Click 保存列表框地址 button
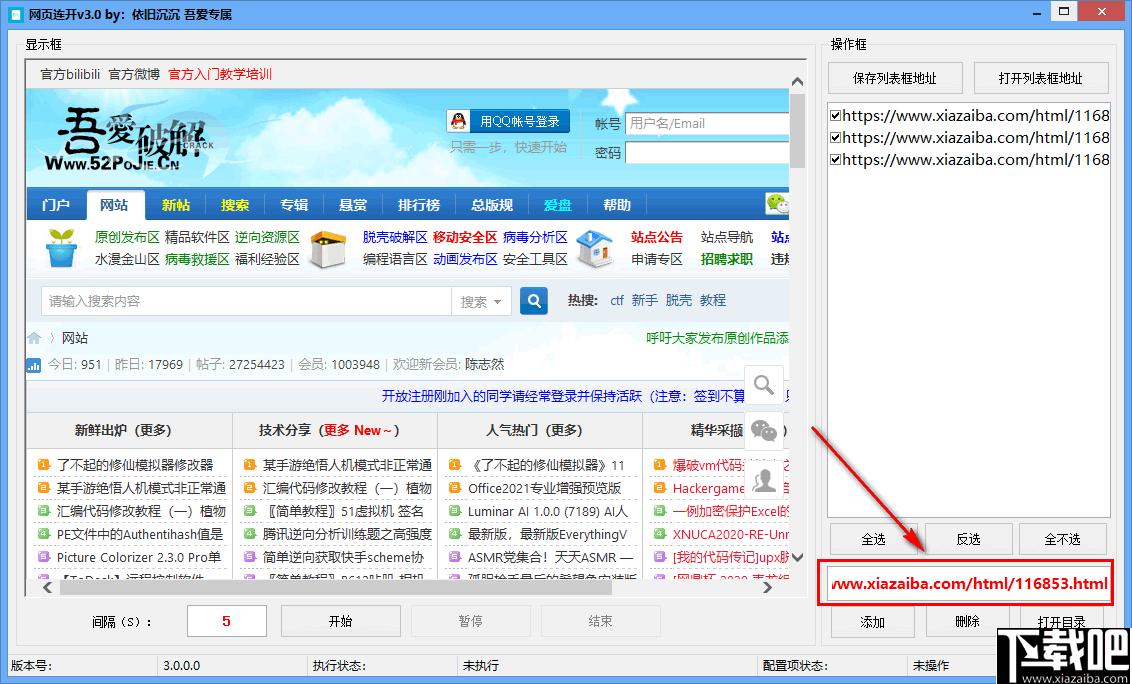Screen dimensions: 1132x684 pyautogui.click(x=895, y=78)
